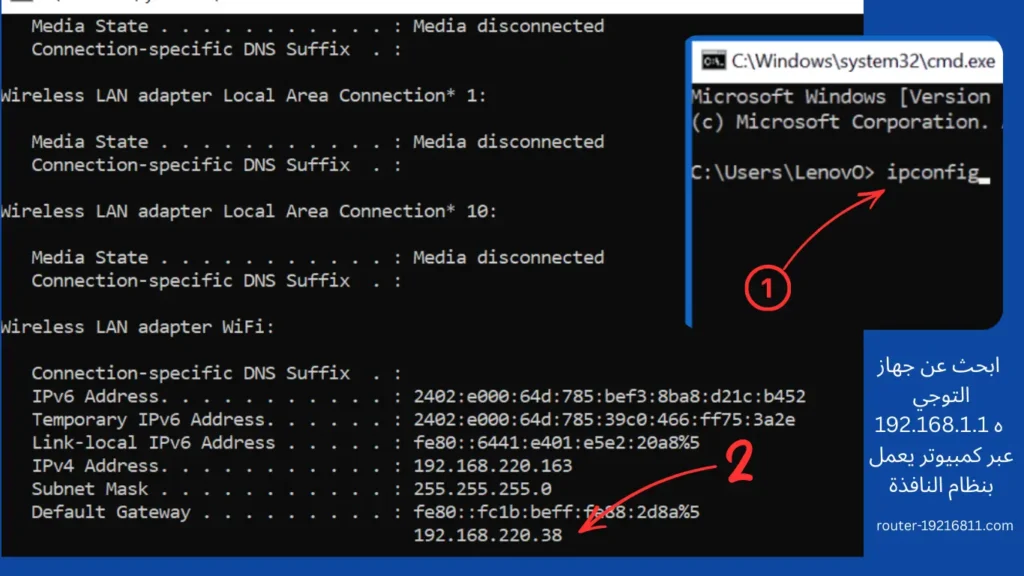This screenshot has width=1024, height=576.
Task: Click the typed ipconfig command
Action: pyautogui.click(x=933, y=172)
